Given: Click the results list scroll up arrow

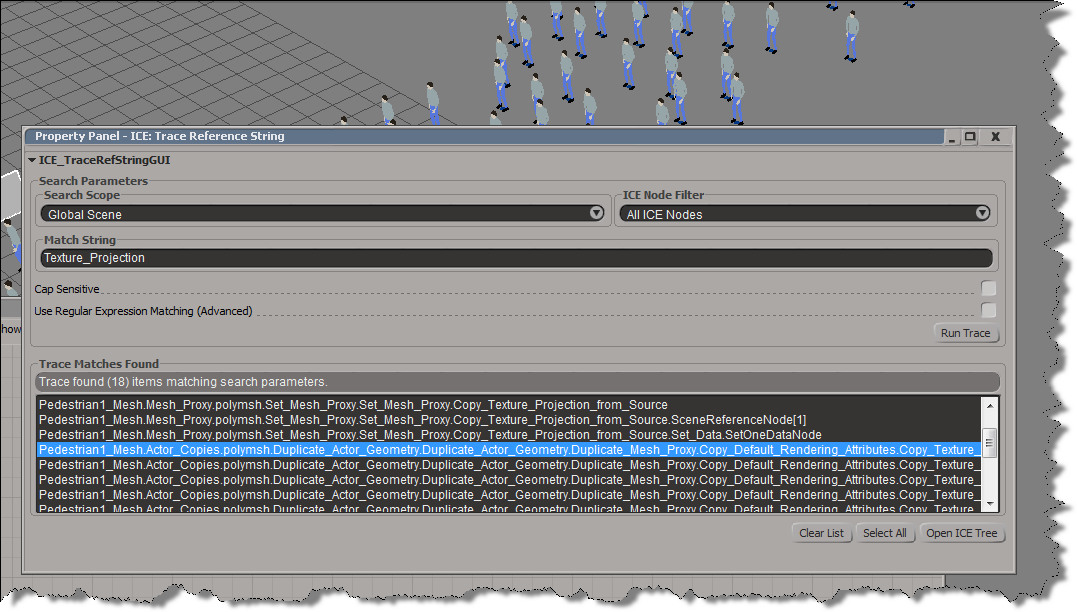Looking at the screenshot, I should click(989, 405).
